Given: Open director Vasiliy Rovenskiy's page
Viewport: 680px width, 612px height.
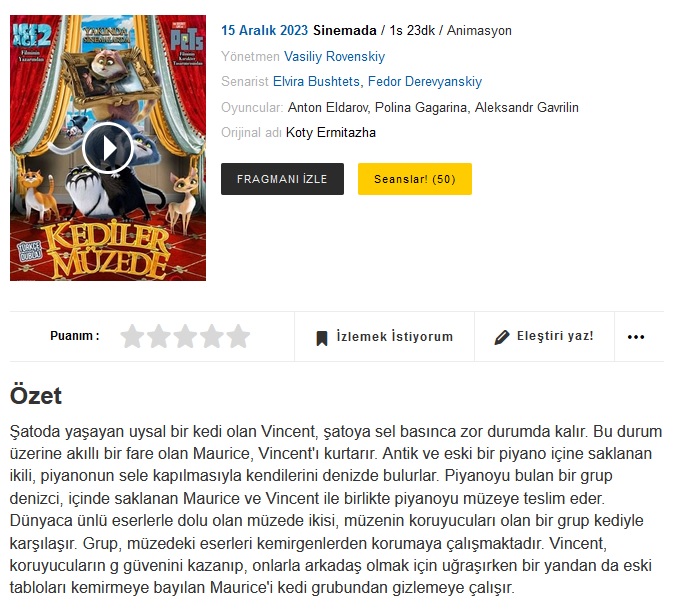Looking at the screenshot, I should point(334,56).
